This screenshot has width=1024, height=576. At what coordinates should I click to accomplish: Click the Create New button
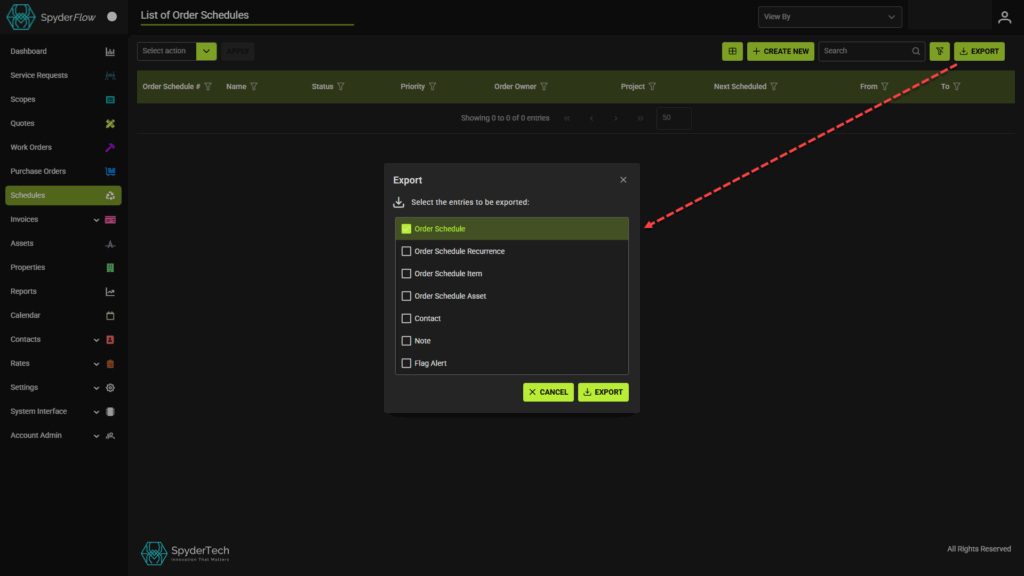pos(780,51)
